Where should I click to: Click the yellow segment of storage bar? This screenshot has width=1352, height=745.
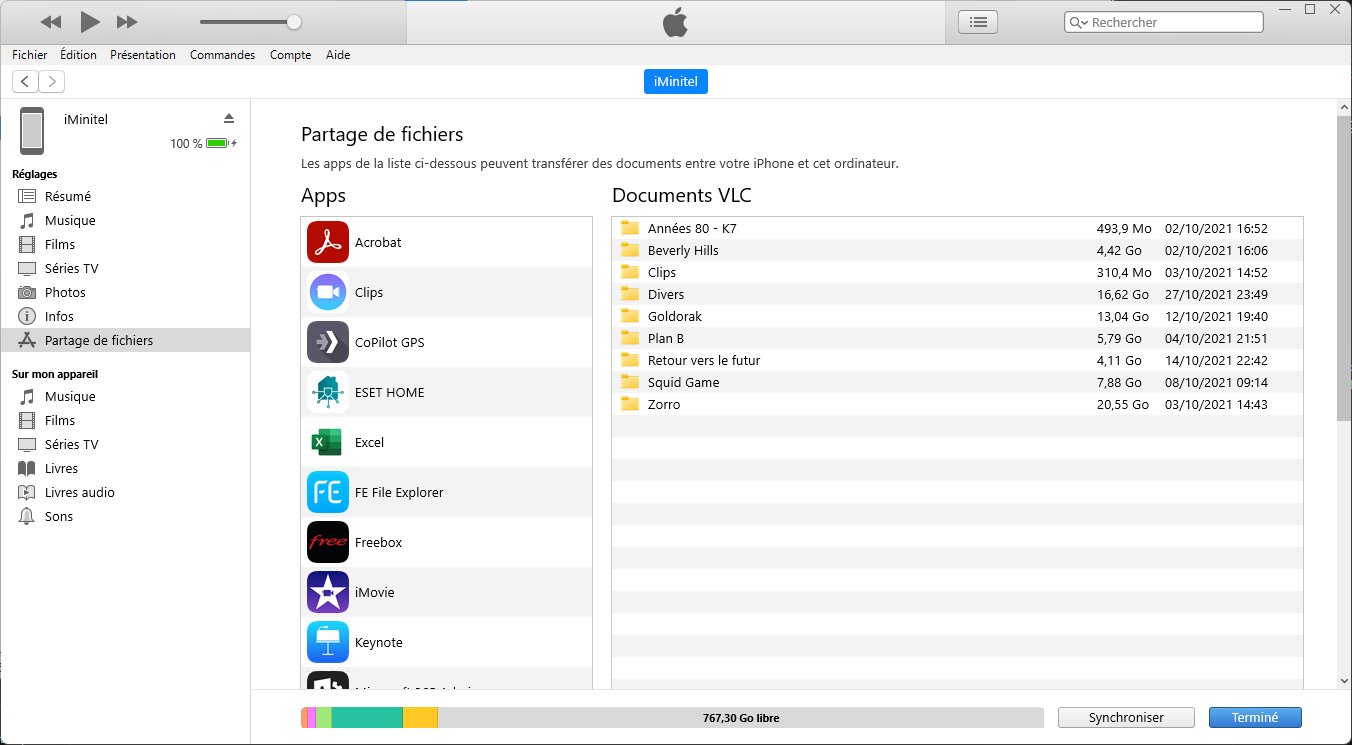click(x=421, y=718)
